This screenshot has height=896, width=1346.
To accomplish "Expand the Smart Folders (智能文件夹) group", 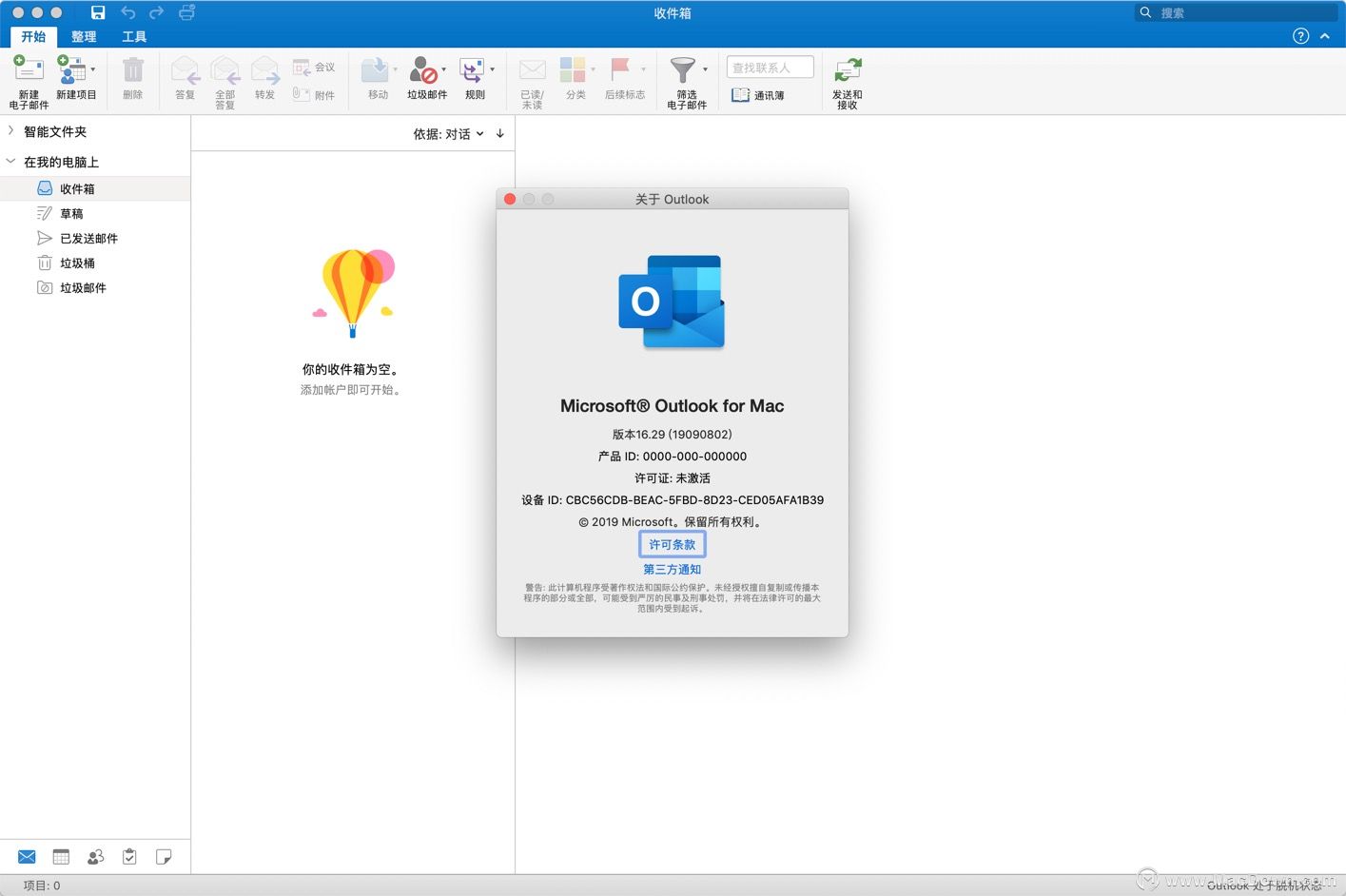I will tap(10, 131).
